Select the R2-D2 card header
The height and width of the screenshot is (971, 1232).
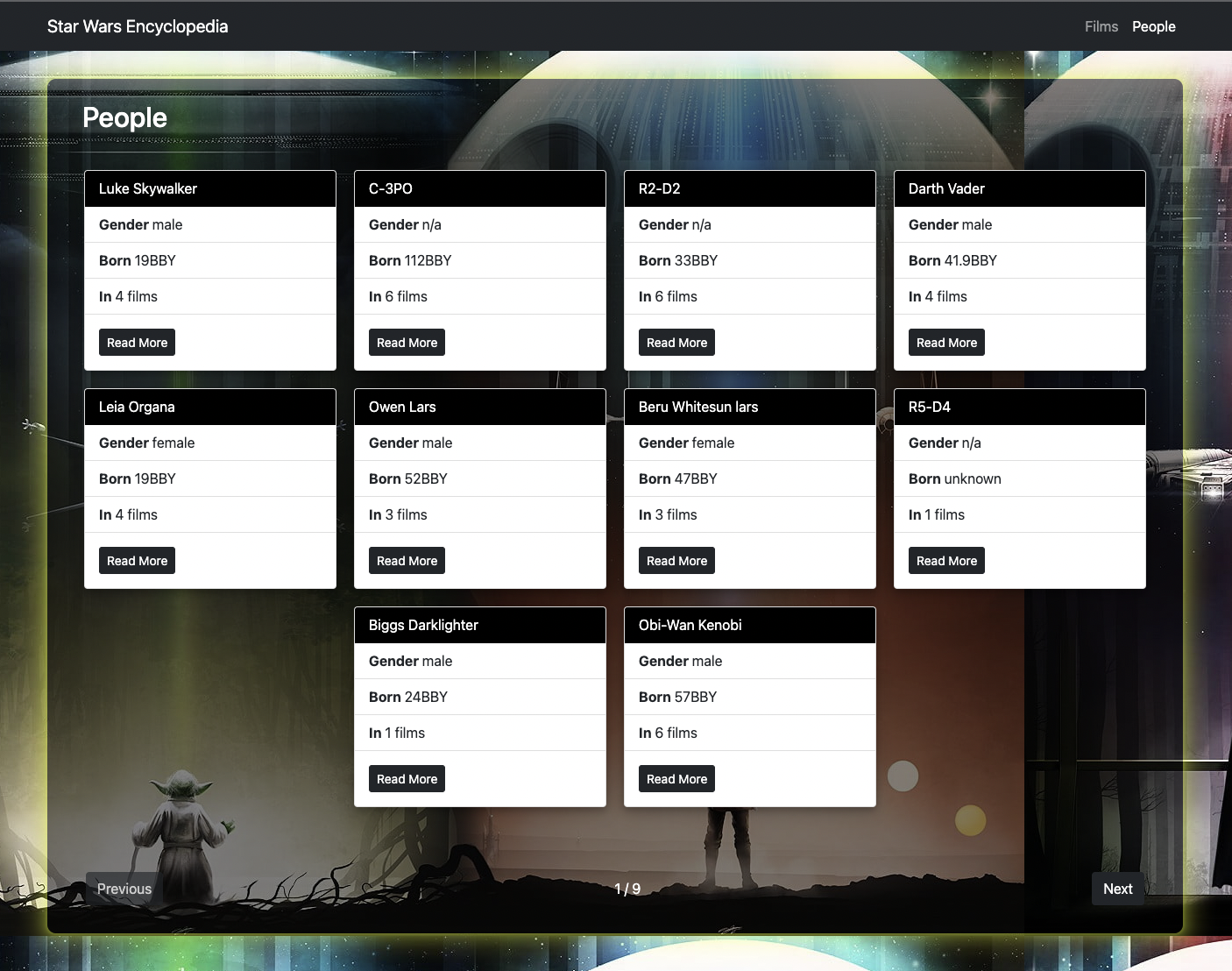750,188
